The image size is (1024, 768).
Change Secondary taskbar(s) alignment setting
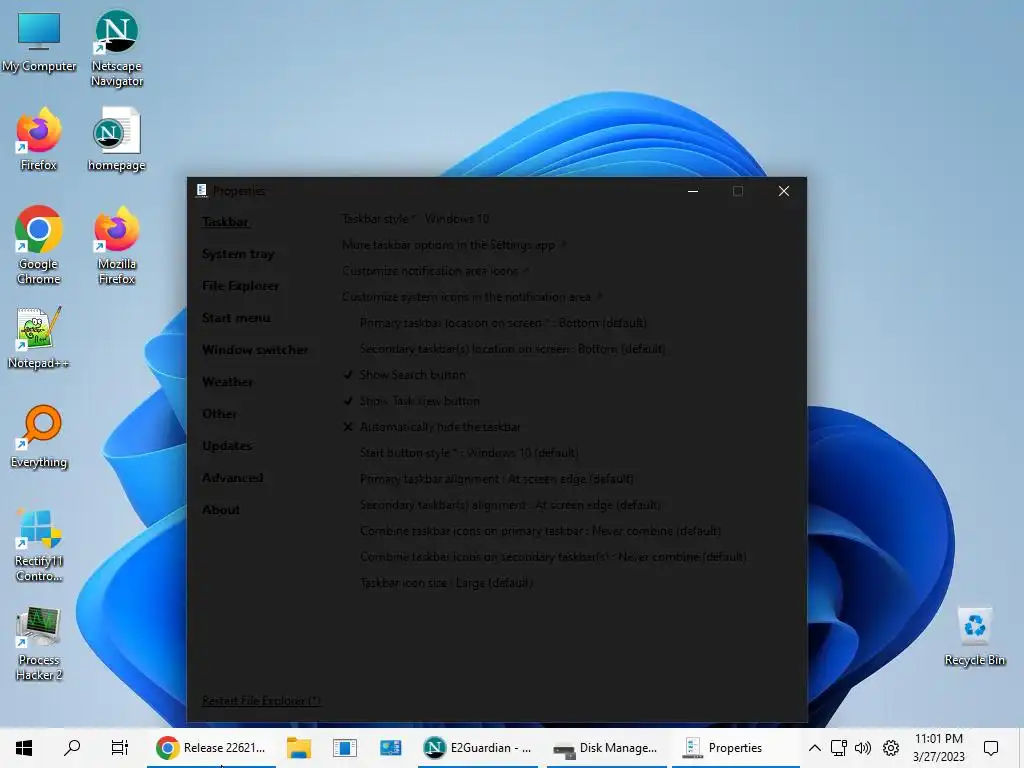pos(510,505)
